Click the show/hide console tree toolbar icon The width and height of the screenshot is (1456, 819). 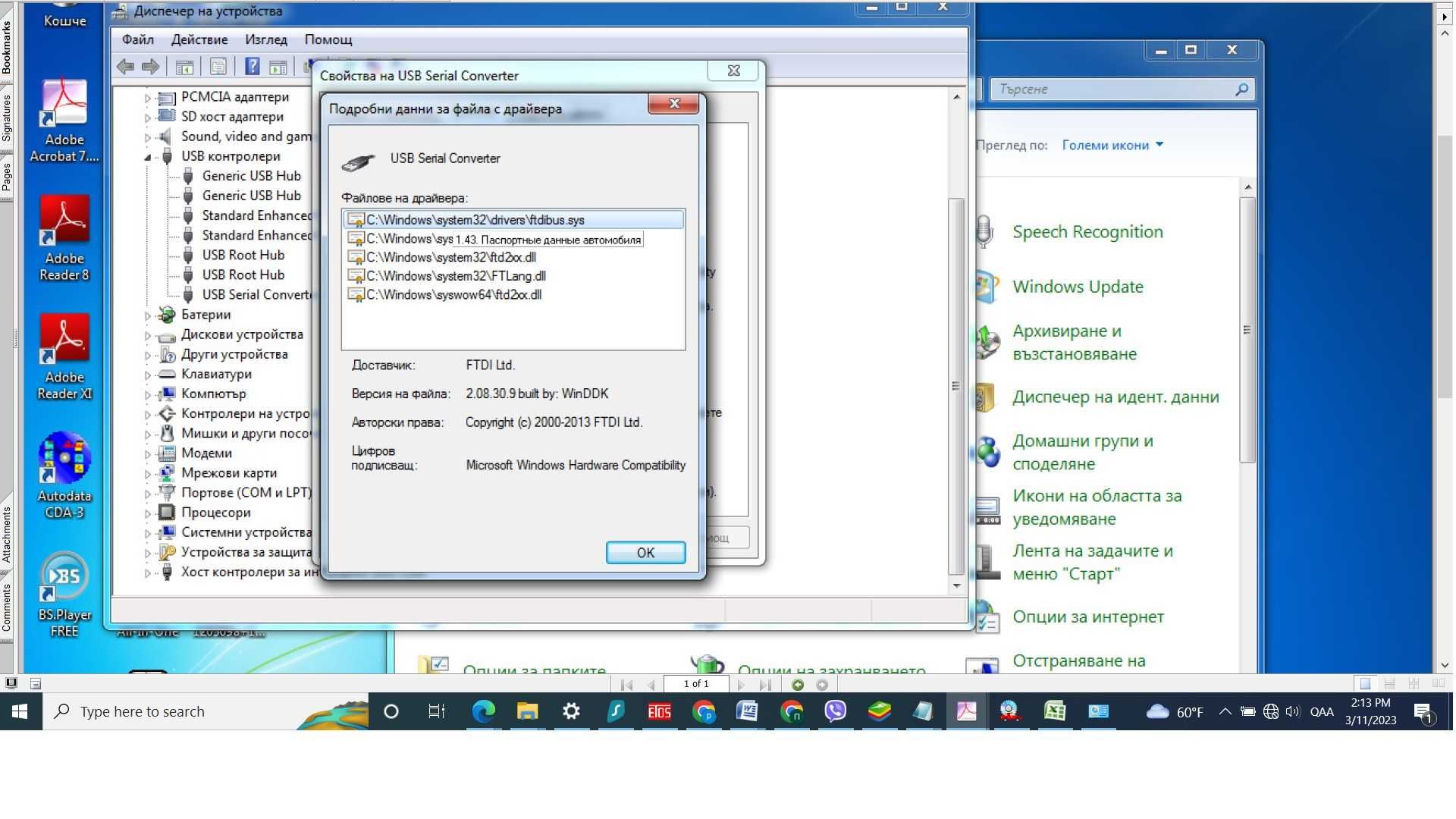pos(184,67)
